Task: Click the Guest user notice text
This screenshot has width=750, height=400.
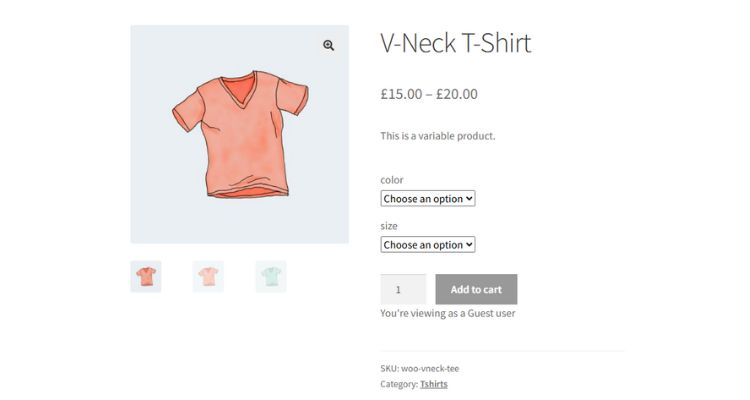Action: [447, 313]
